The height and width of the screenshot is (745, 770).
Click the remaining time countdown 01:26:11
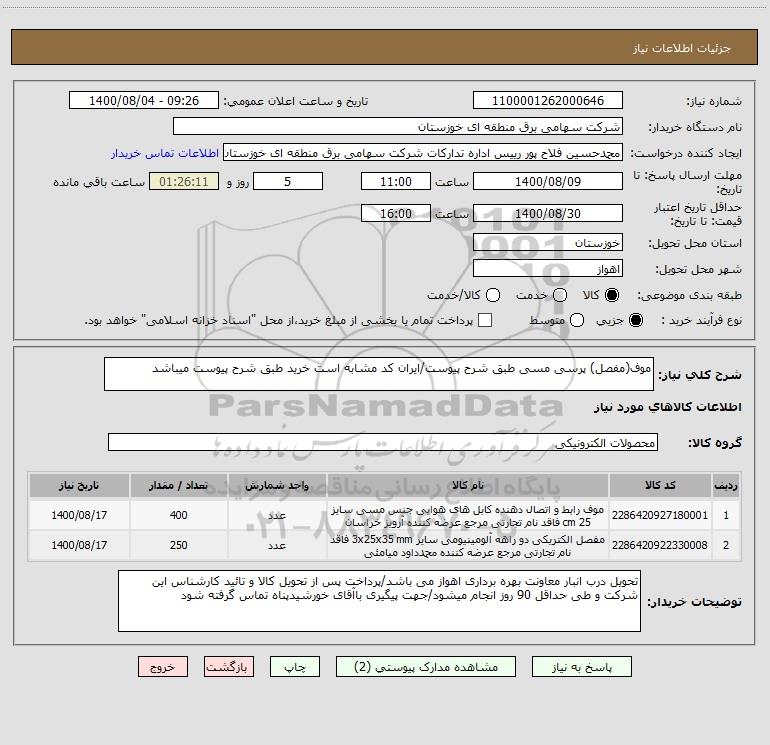[184, 181]
